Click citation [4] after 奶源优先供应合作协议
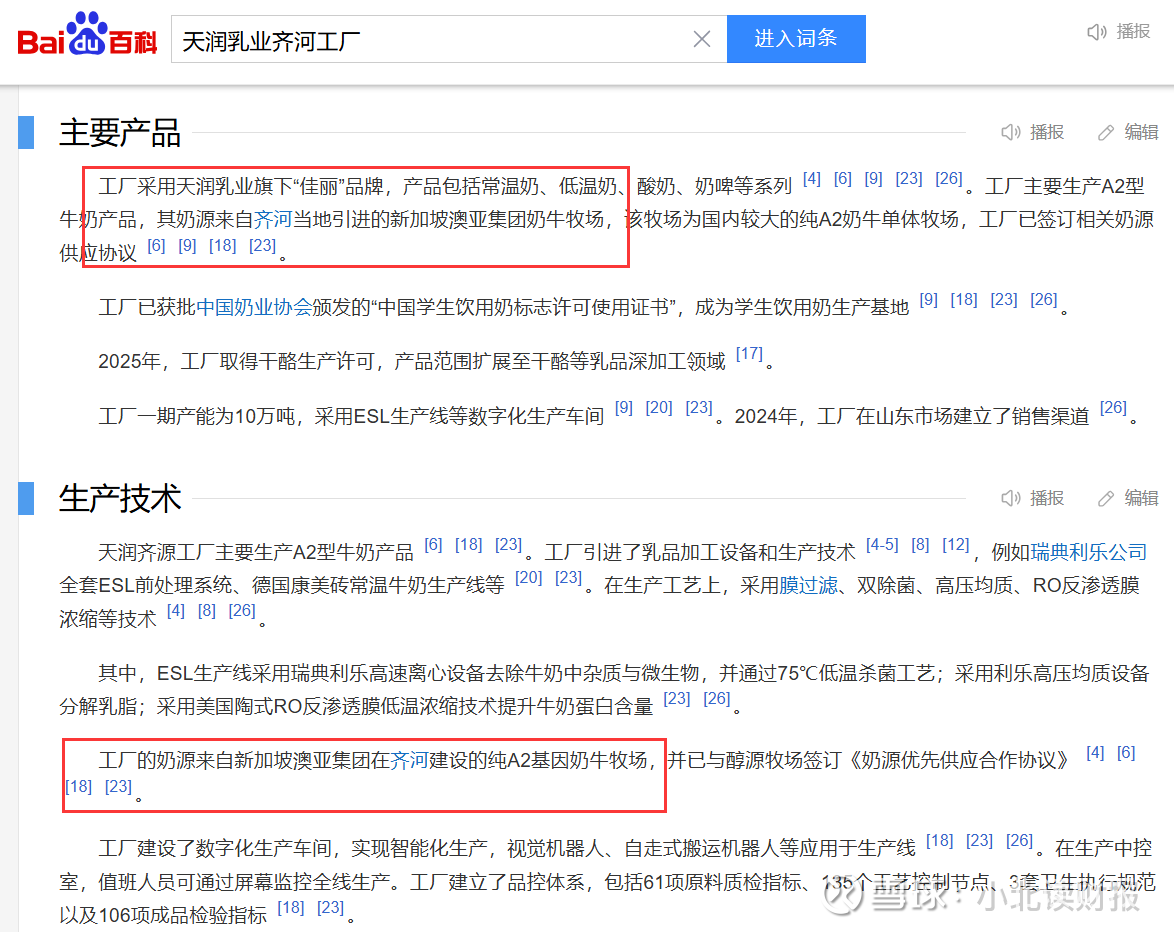 [1095, 753]
